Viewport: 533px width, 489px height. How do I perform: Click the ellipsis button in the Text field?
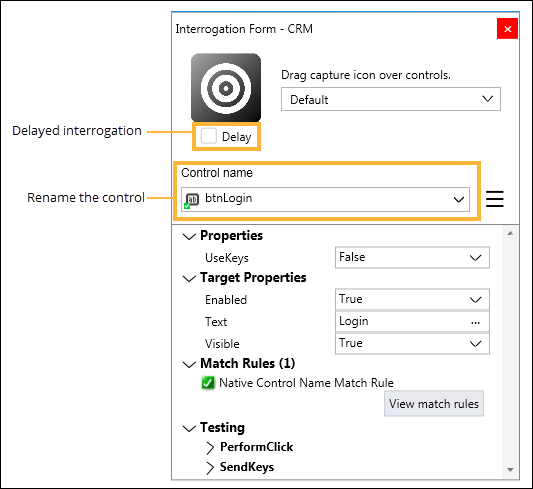475,322
